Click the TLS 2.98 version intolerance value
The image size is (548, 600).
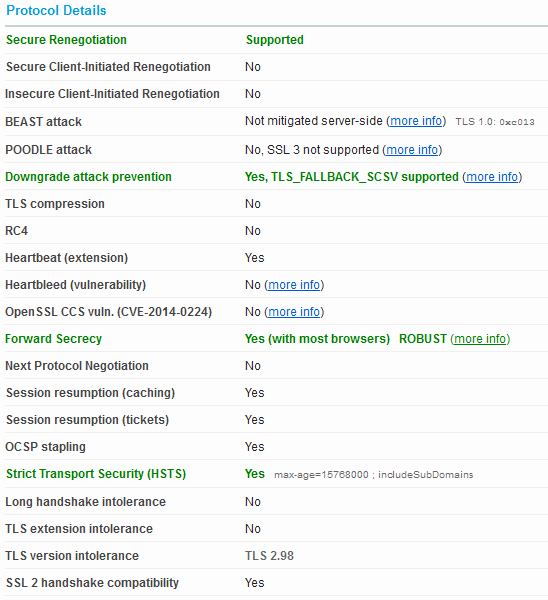click(269, 556)
